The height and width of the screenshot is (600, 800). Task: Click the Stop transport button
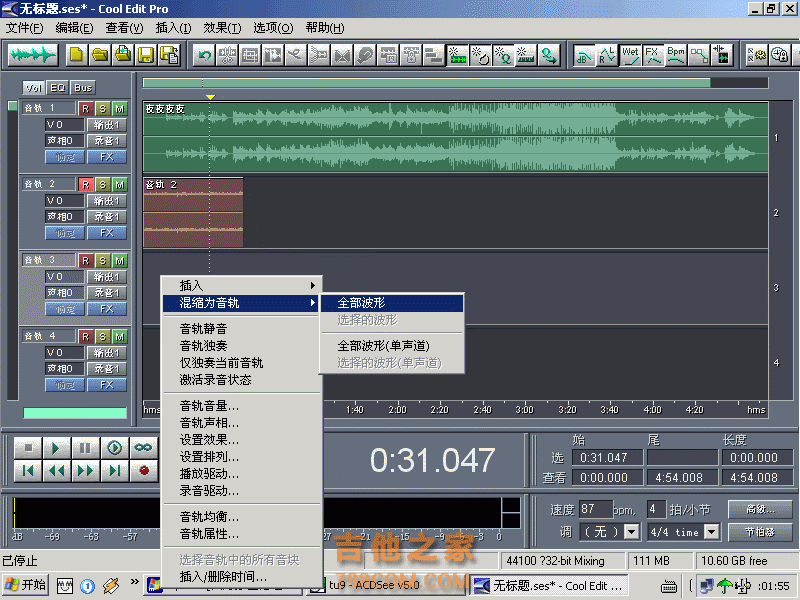(x=29, y=447)
